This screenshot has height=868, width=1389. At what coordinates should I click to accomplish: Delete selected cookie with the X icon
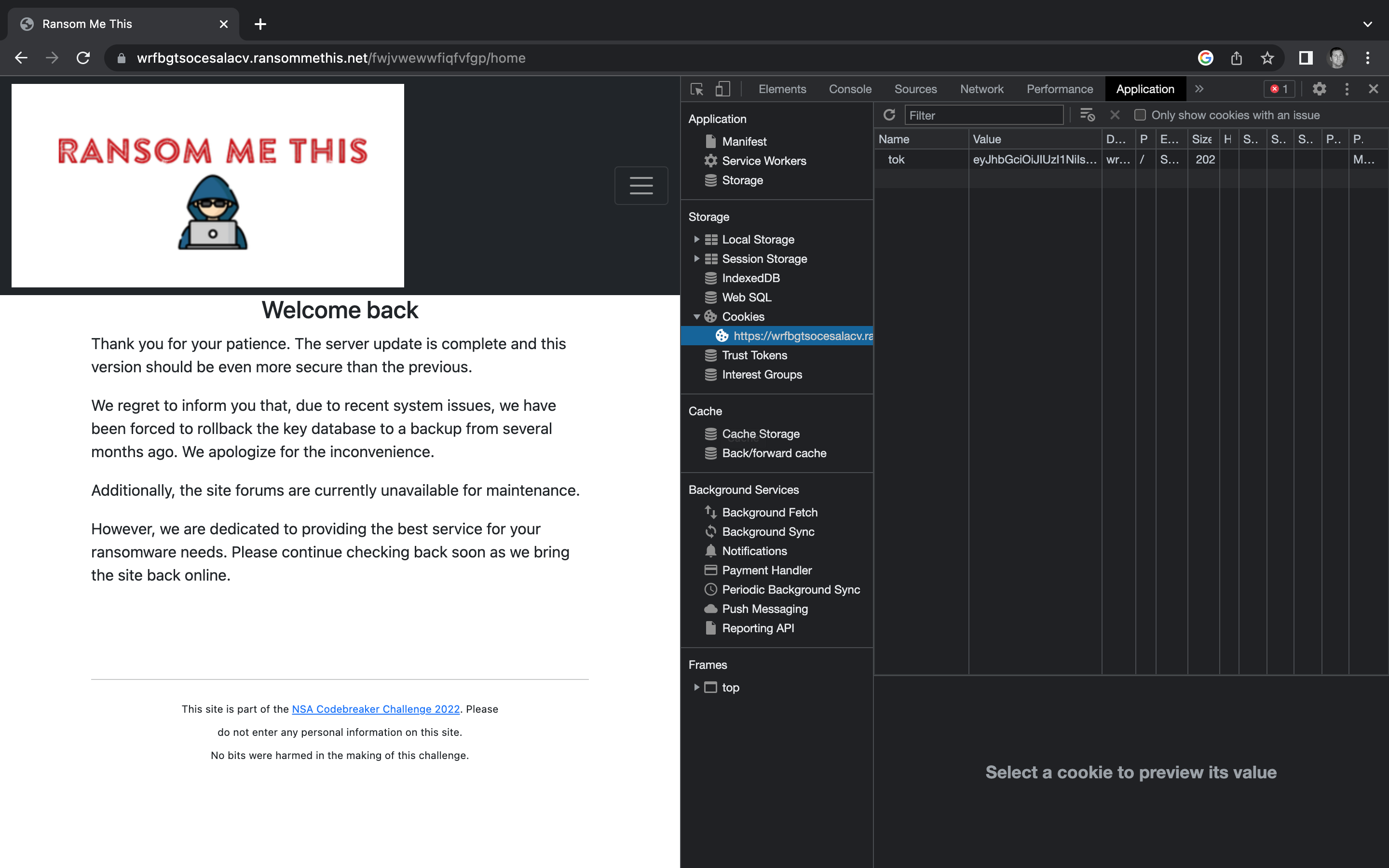(1115, 115)
